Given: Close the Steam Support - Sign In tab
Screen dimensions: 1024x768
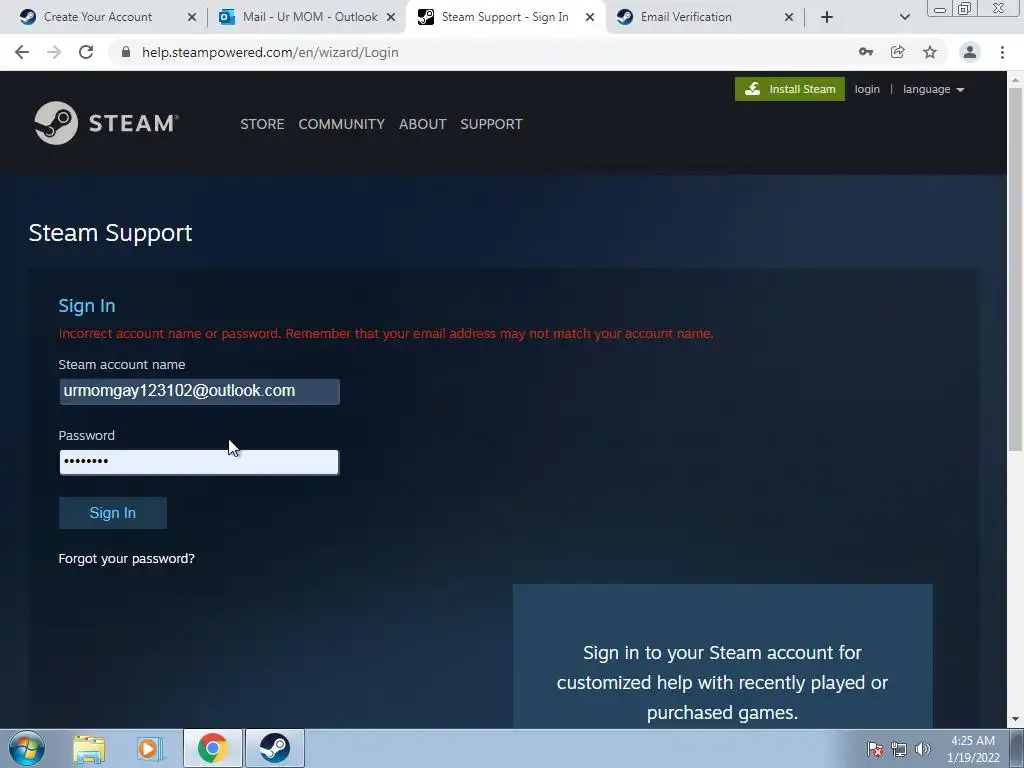Looking at the screenshot, I should pos(590,18).
